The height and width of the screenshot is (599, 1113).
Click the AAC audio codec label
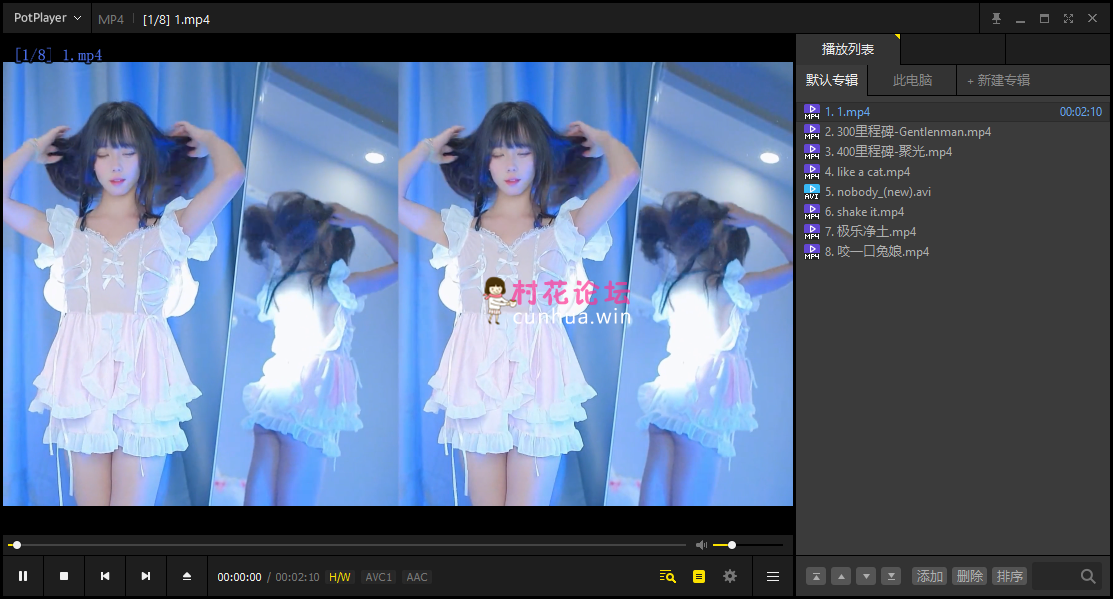(417, 577)
